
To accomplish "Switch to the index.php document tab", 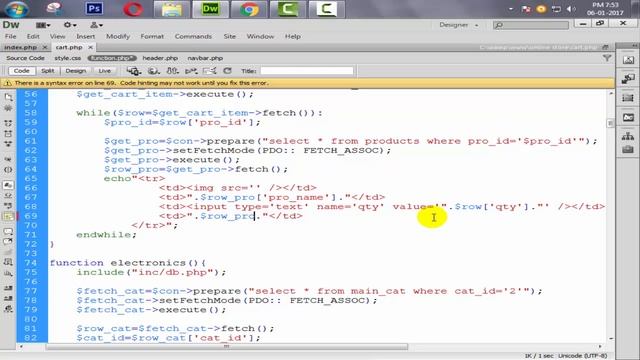I will 20,47.
